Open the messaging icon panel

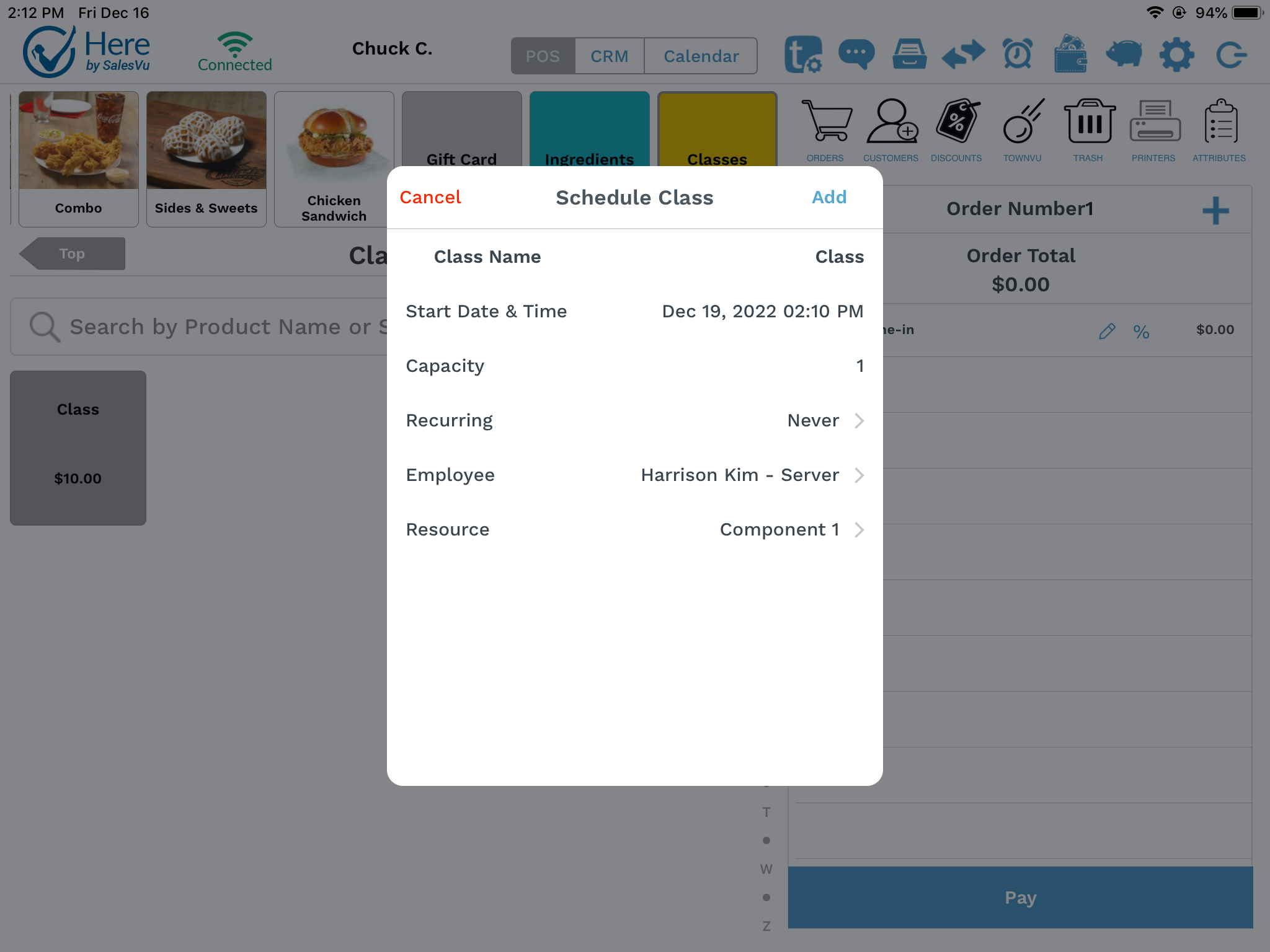pos(854,54)
